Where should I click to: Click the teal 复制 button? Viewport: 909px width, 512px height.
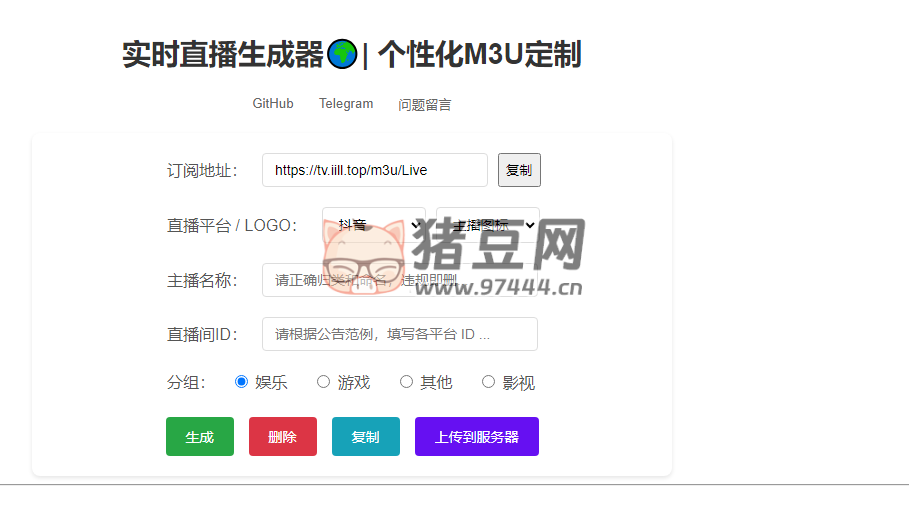pos(366,437)
